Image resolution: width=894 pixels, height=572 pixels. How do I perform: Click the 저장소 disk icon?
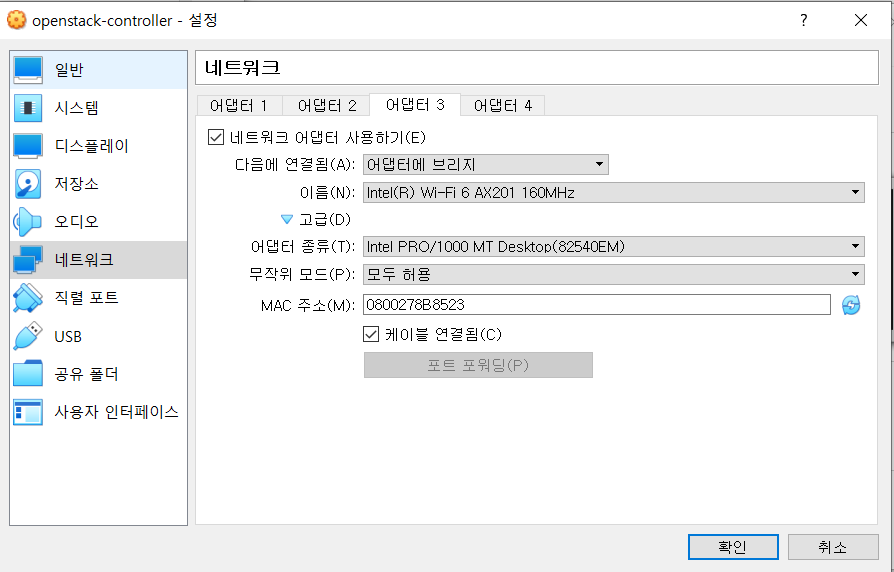coord(27,184)
